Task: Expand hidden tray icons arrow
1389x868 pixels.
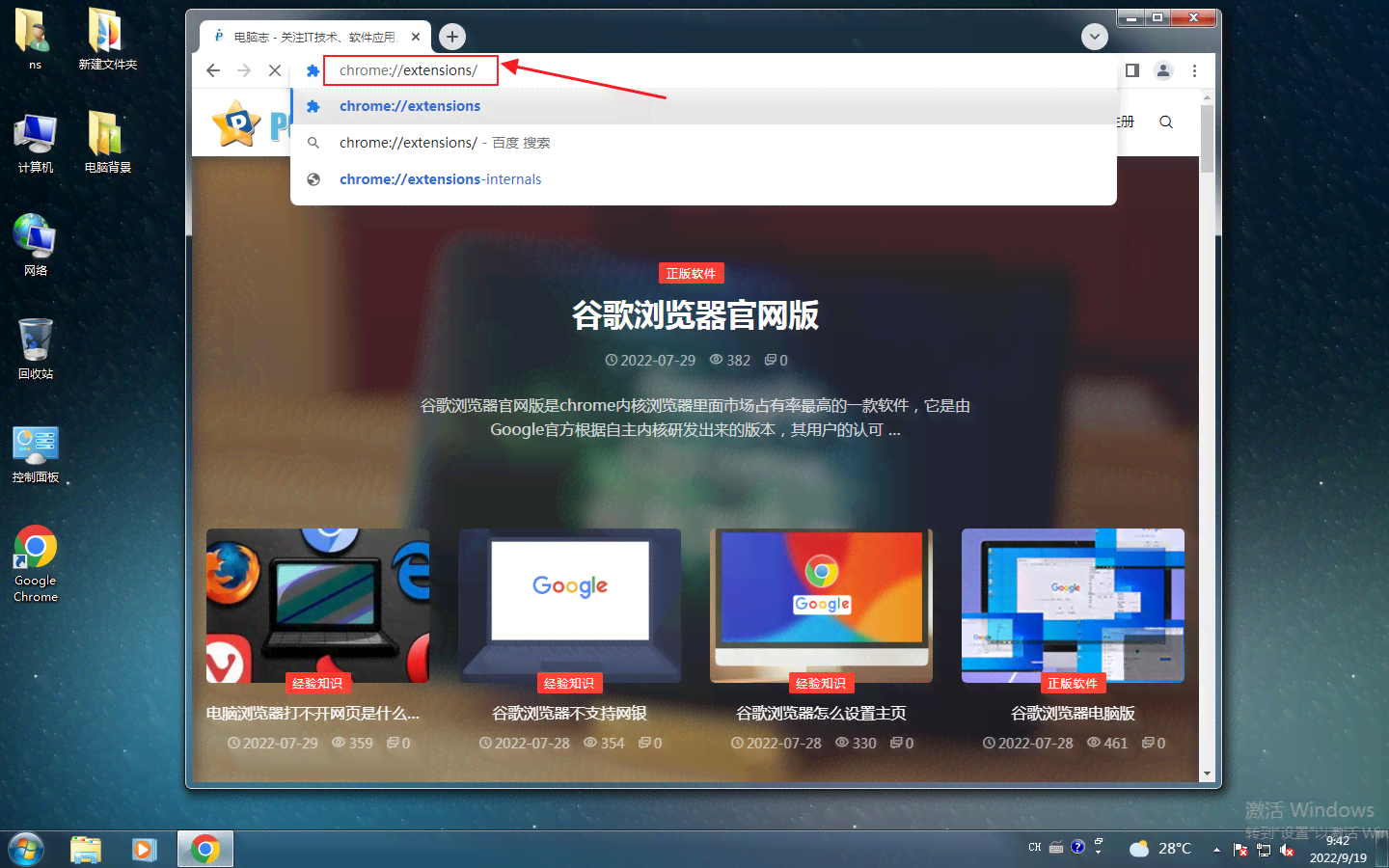Action: [1216, 850]
